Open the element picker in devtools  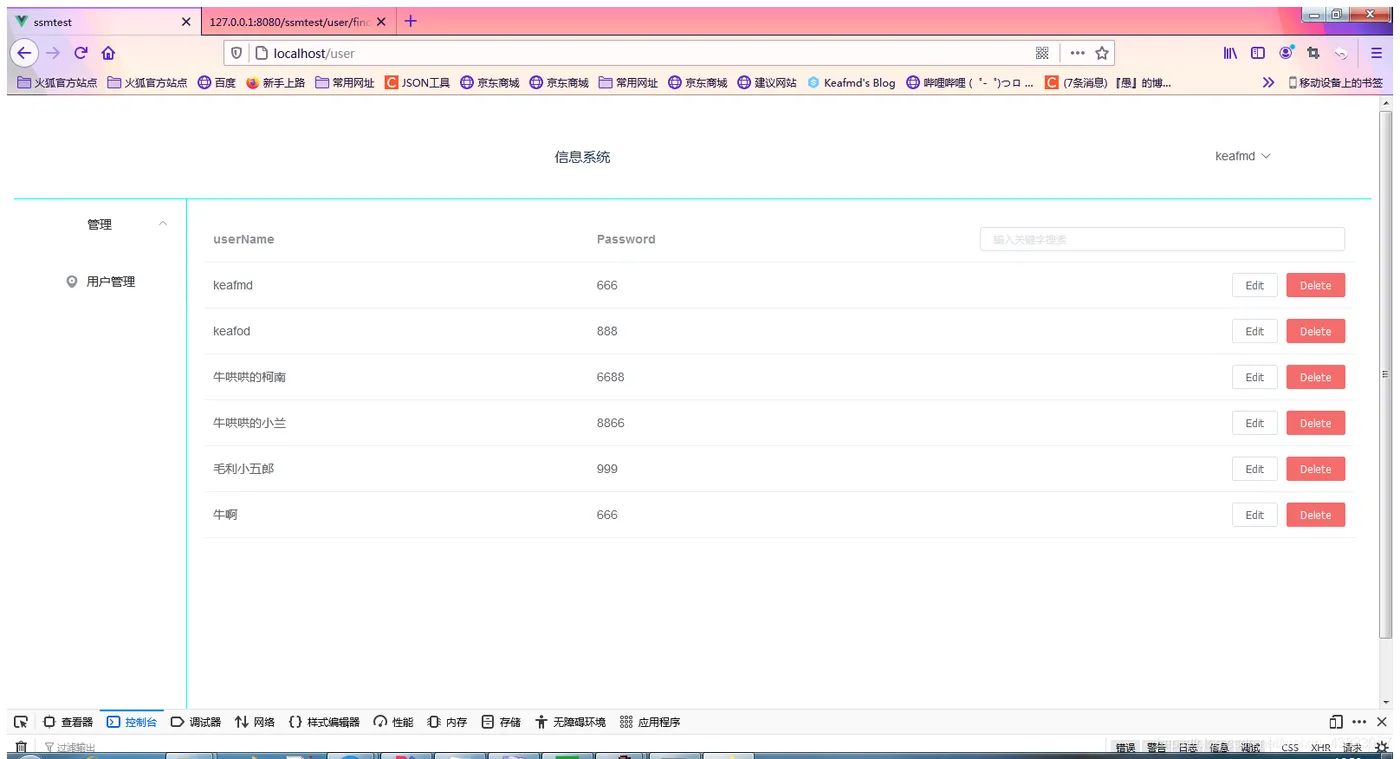(x=20, y=722)
